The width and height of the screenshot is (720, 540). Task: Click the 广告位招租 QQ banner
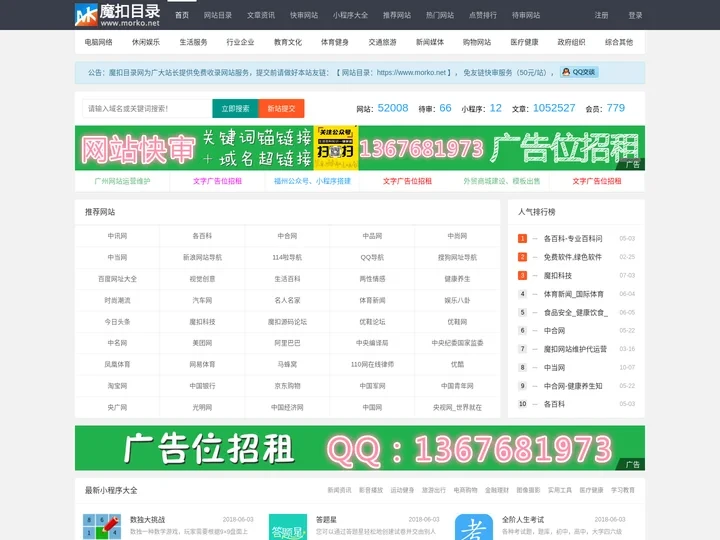(360, 448)
